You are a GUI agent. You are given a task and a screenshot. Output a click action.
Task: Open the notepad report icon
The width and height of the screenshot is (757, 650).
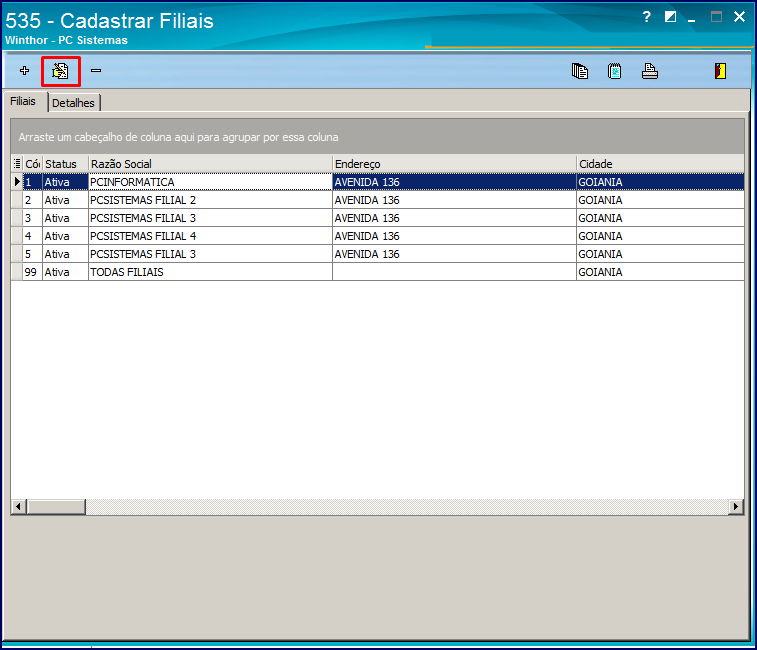tap(614, 71)
